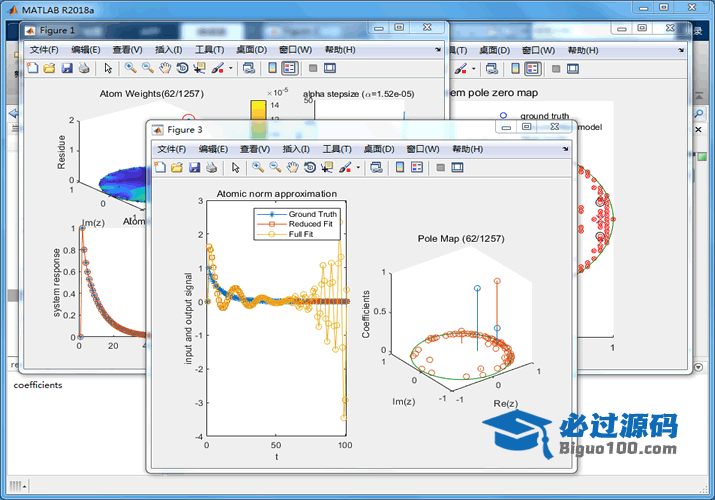Click the Full Fit legend entry
The width and height of the screenshot is (715, 500).
[x=302, y=234]
